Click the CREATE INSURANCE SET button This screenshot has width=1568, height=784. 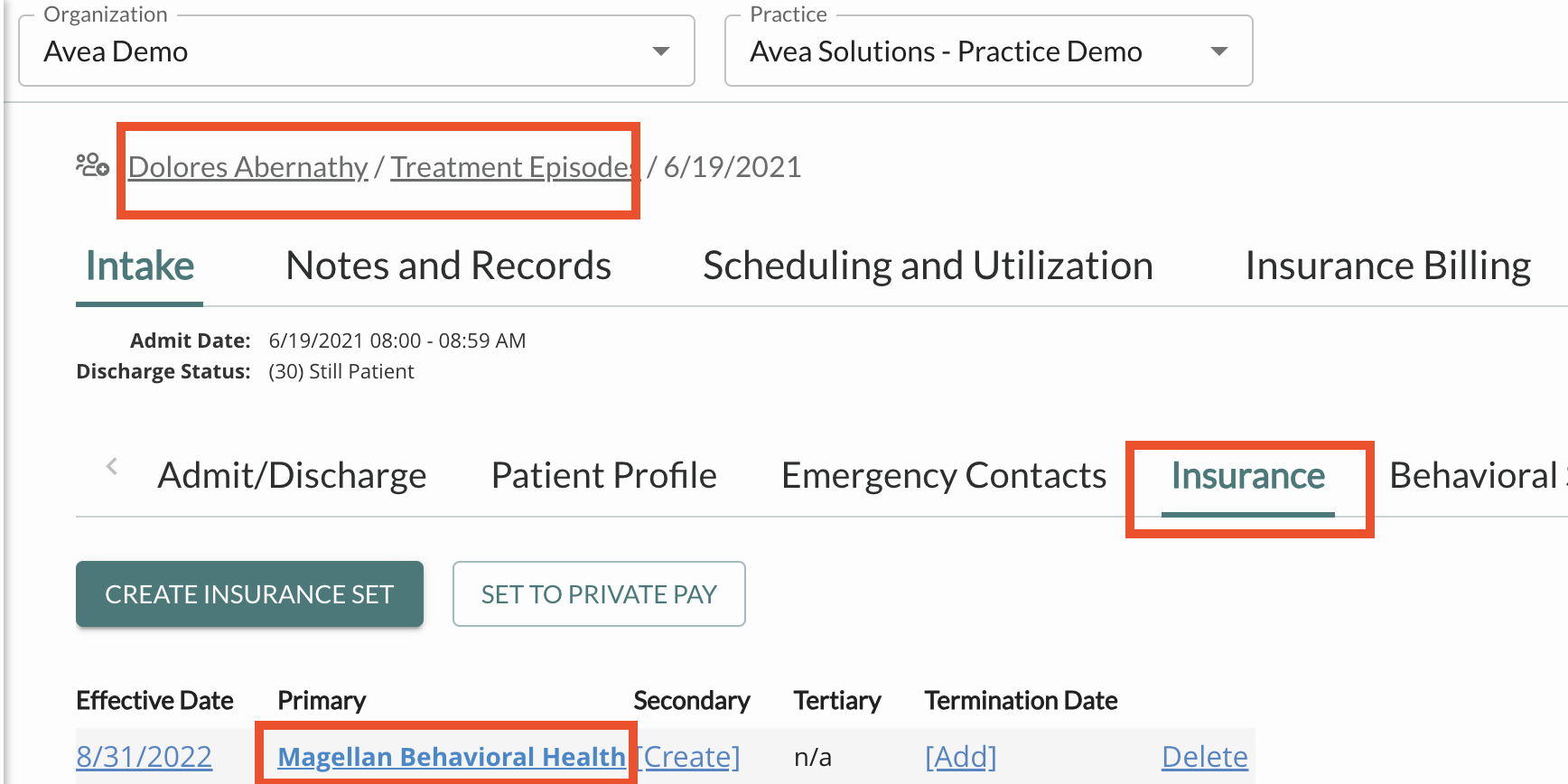click(x=249, y=593)
